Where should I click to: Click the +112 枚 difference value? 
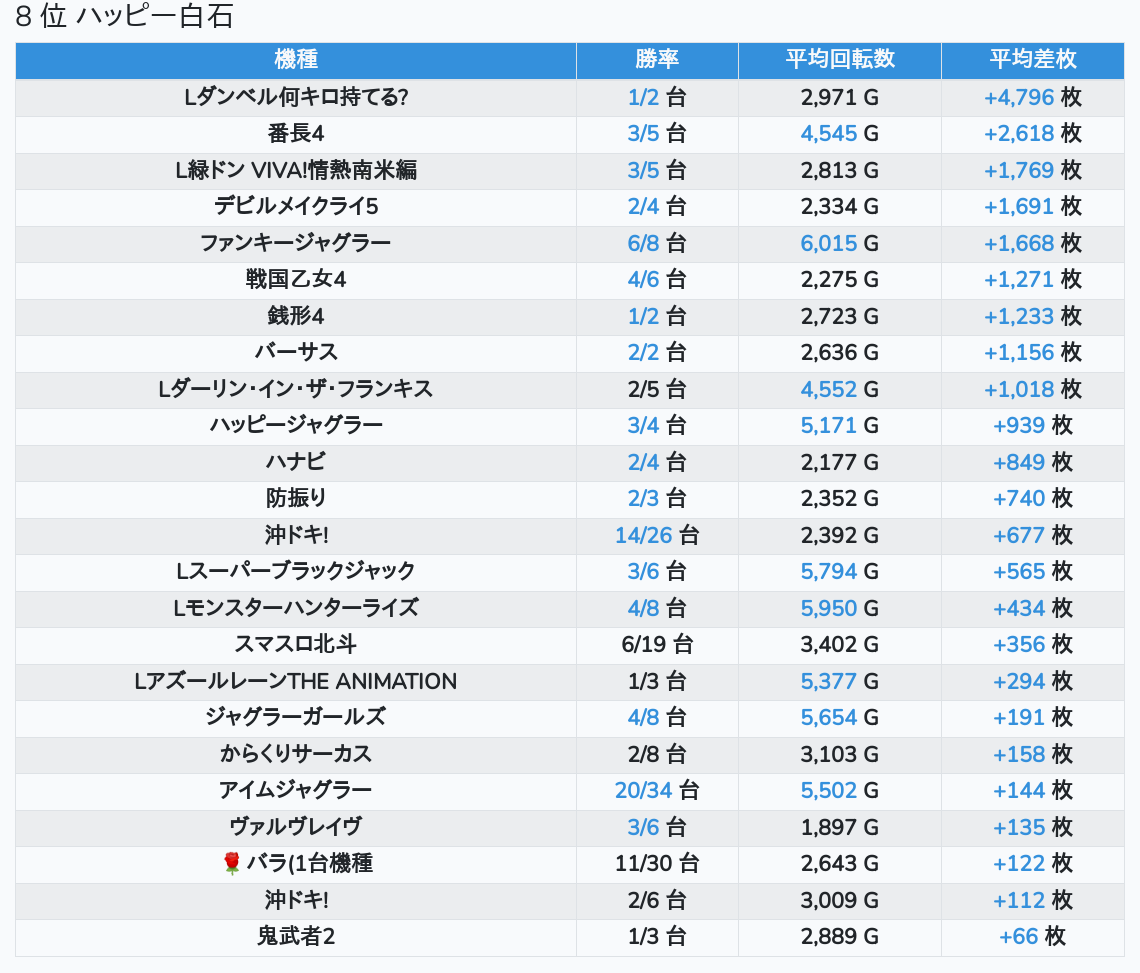pos(1032,900)
